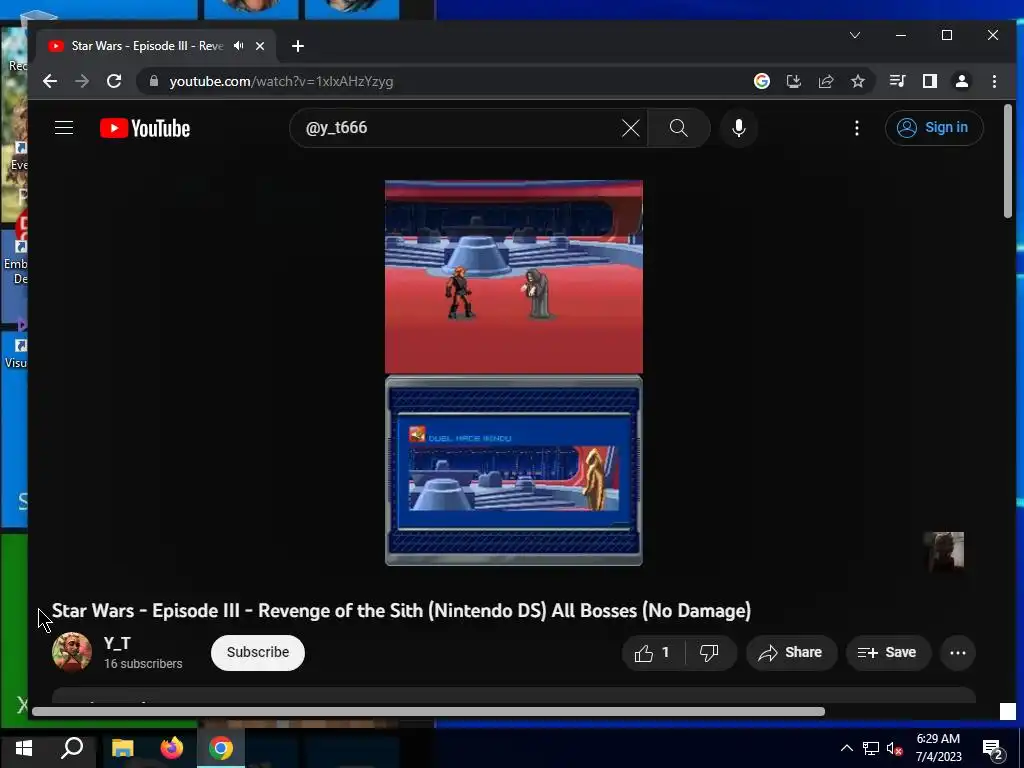Click the install app icon
This screenshot has height=768, width=1024.
click(x=793, y=81)
